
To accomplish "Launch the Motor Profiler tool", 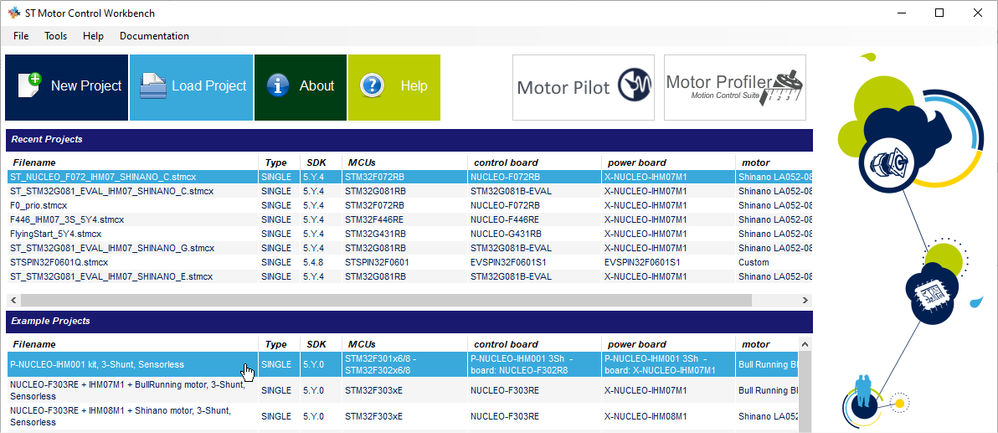I will pyautogui.click(x=735, y=87).
